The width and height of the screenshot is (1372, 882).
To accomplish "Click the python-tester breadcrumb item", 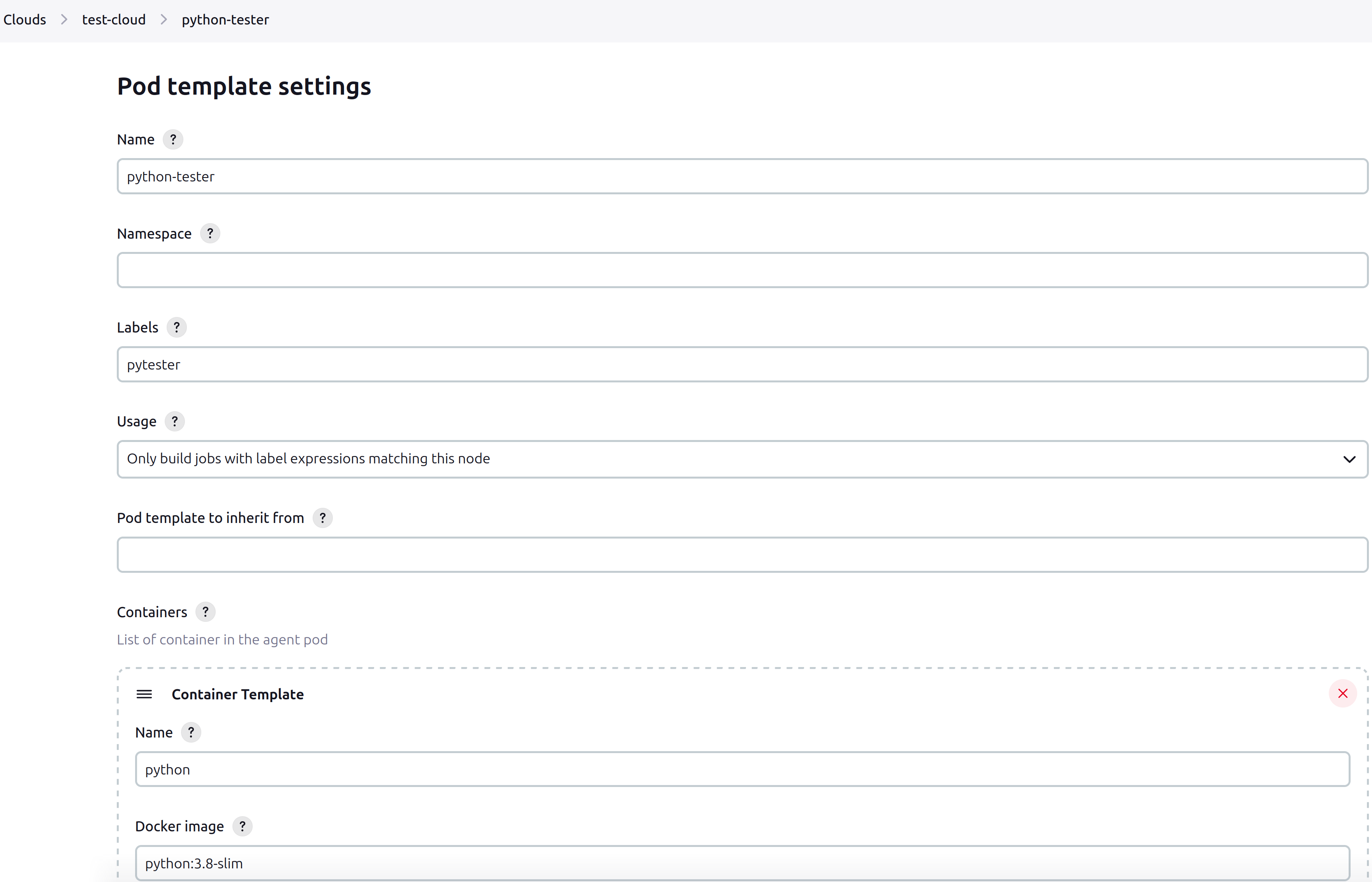I will tap(225, 19).
